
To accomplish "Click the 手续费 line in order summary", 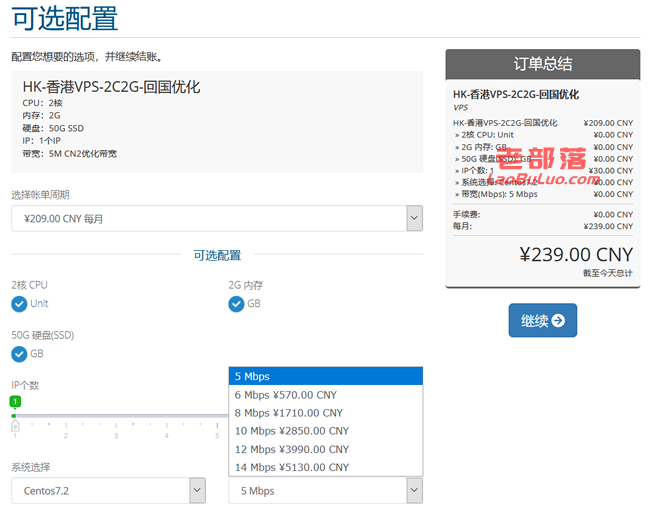I will [x=543, y=214].
